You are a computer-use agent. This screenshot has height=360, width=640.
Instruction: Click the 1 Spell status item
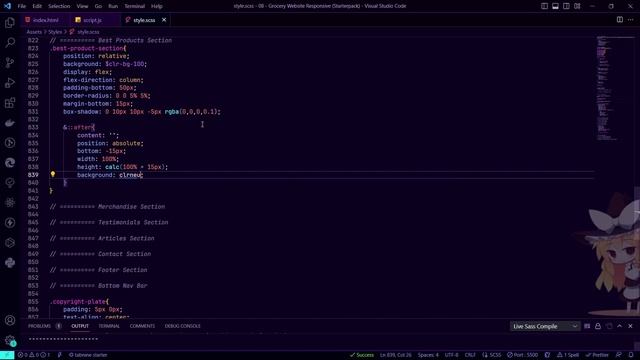click(x=568, y=355)
